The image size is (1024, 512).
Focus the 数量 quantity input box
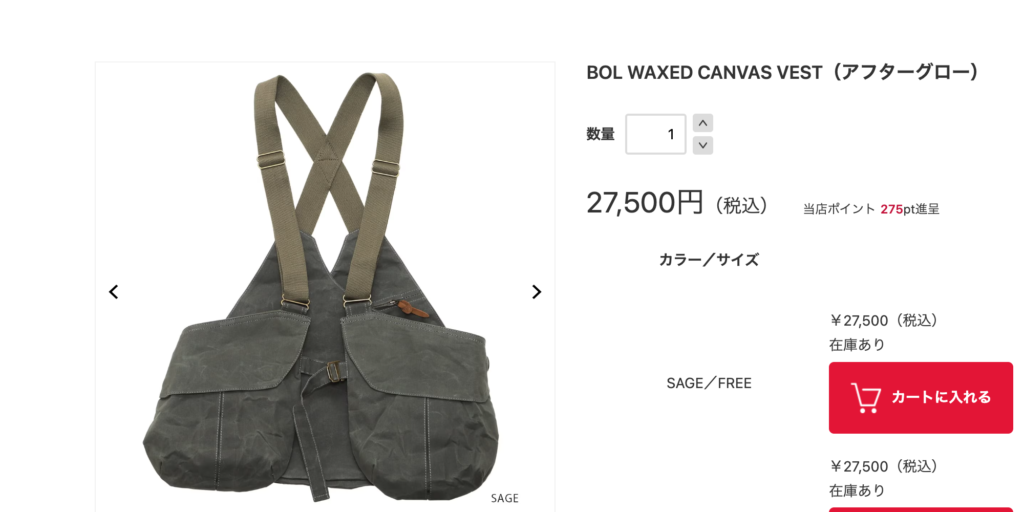[x=656, y=134]
